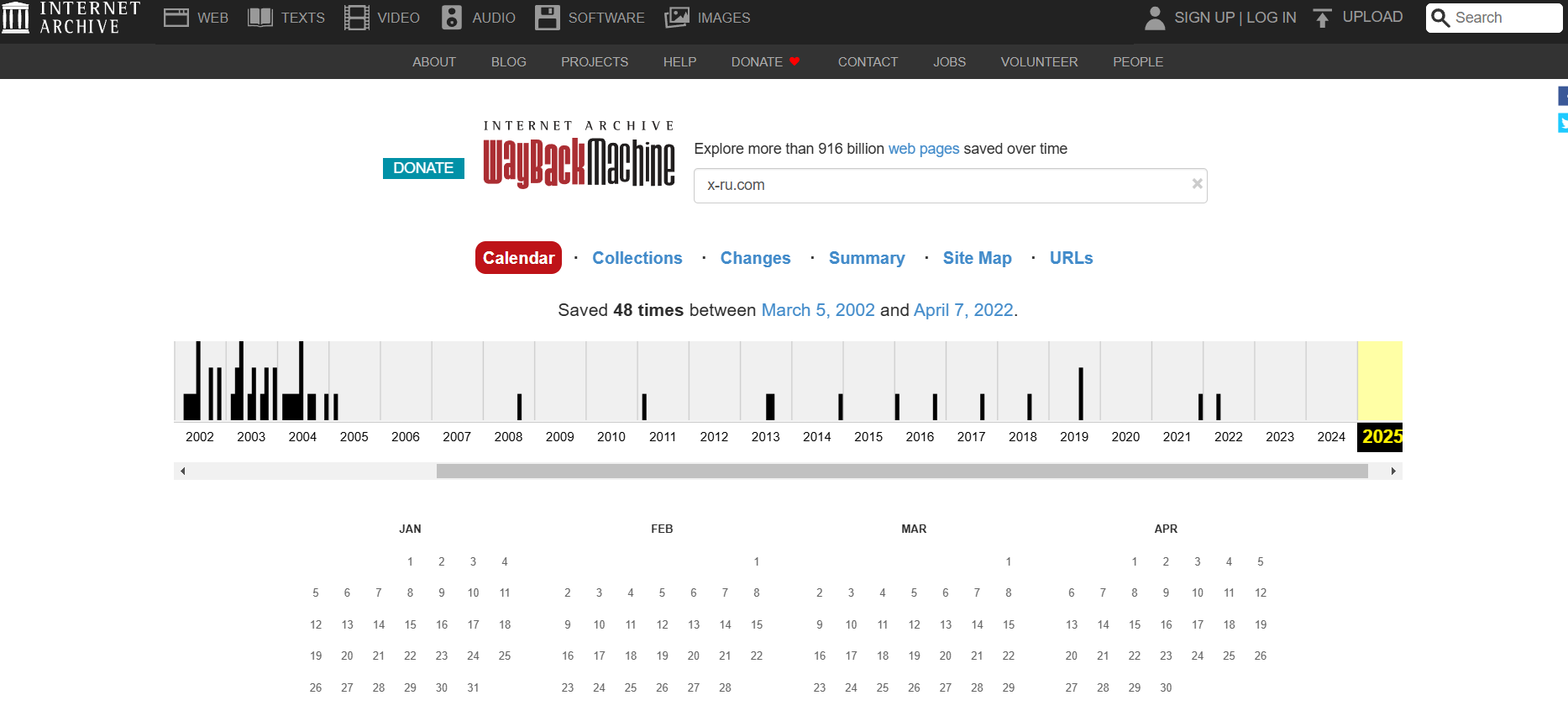Click the Internet Archive logo icon

tap(15, 18)
